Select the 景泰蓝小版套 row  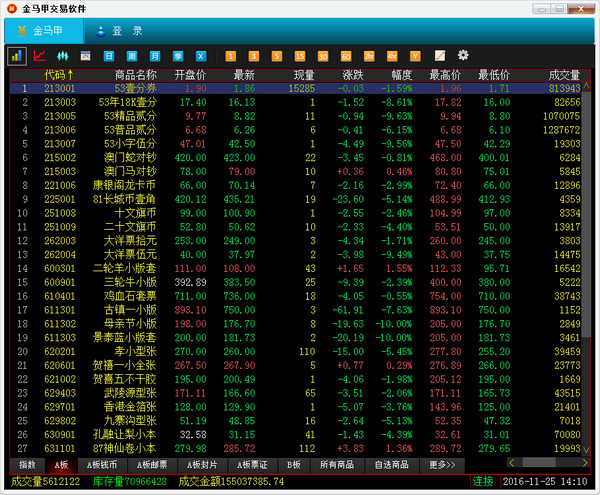tap(295, 338)
